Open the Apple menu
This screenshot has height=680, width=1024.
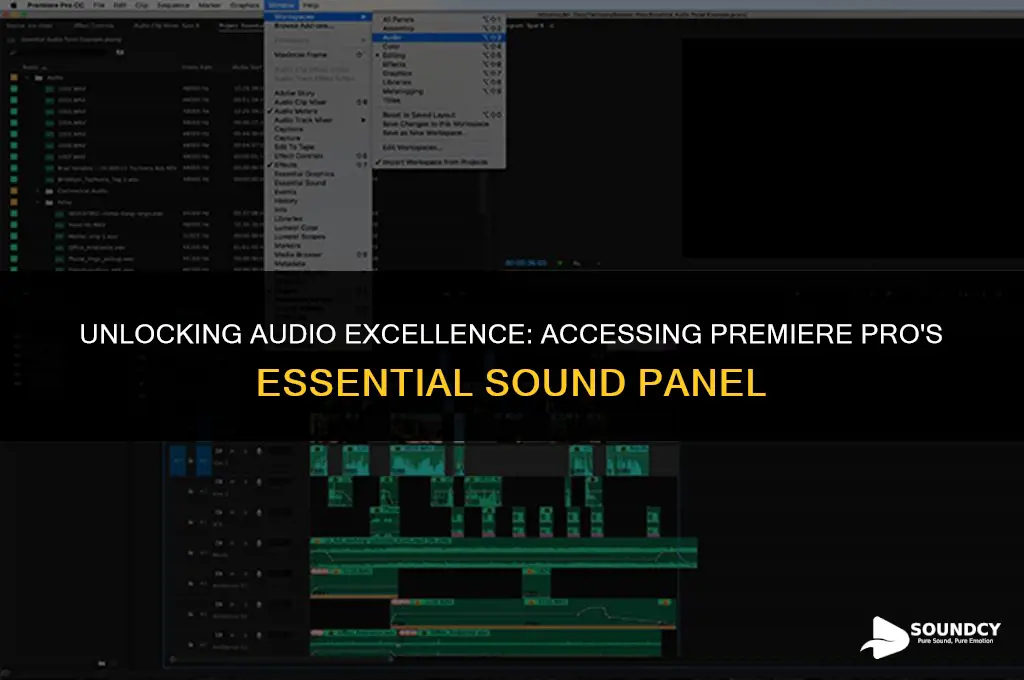[x=13, y=5]
